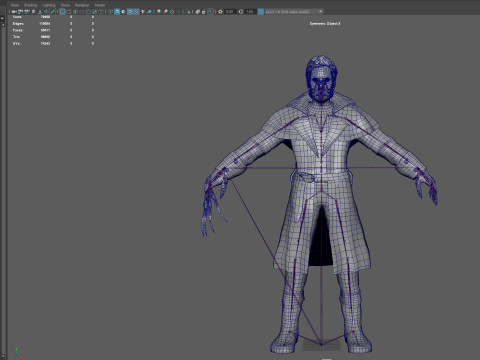Click the character's long-clawed hand
The image size is (480, 360).
tap(215, 203)
